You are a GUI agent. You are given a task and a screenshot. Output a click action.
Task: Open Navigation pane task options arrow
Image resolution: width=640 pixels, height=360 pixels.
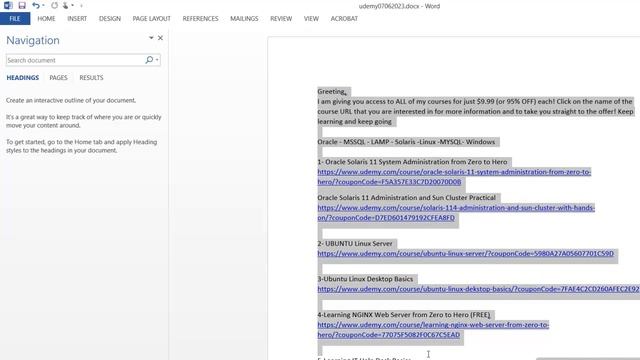[x=151, y=38]
